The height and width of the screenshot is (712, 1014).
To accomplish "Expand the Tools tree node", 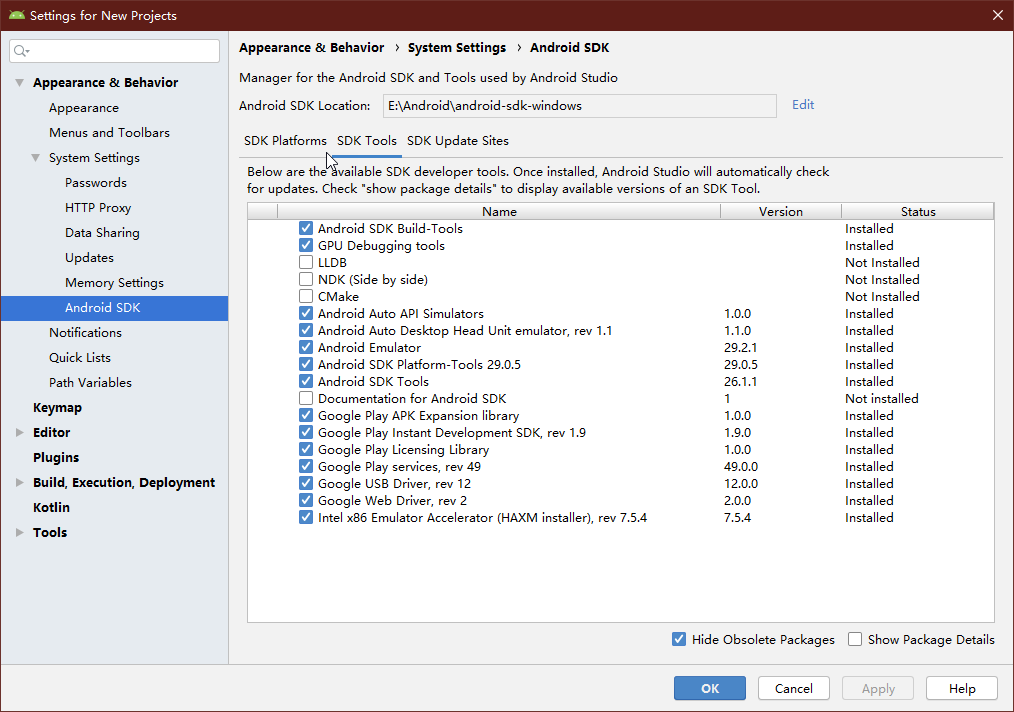I will tap(20, 532).
